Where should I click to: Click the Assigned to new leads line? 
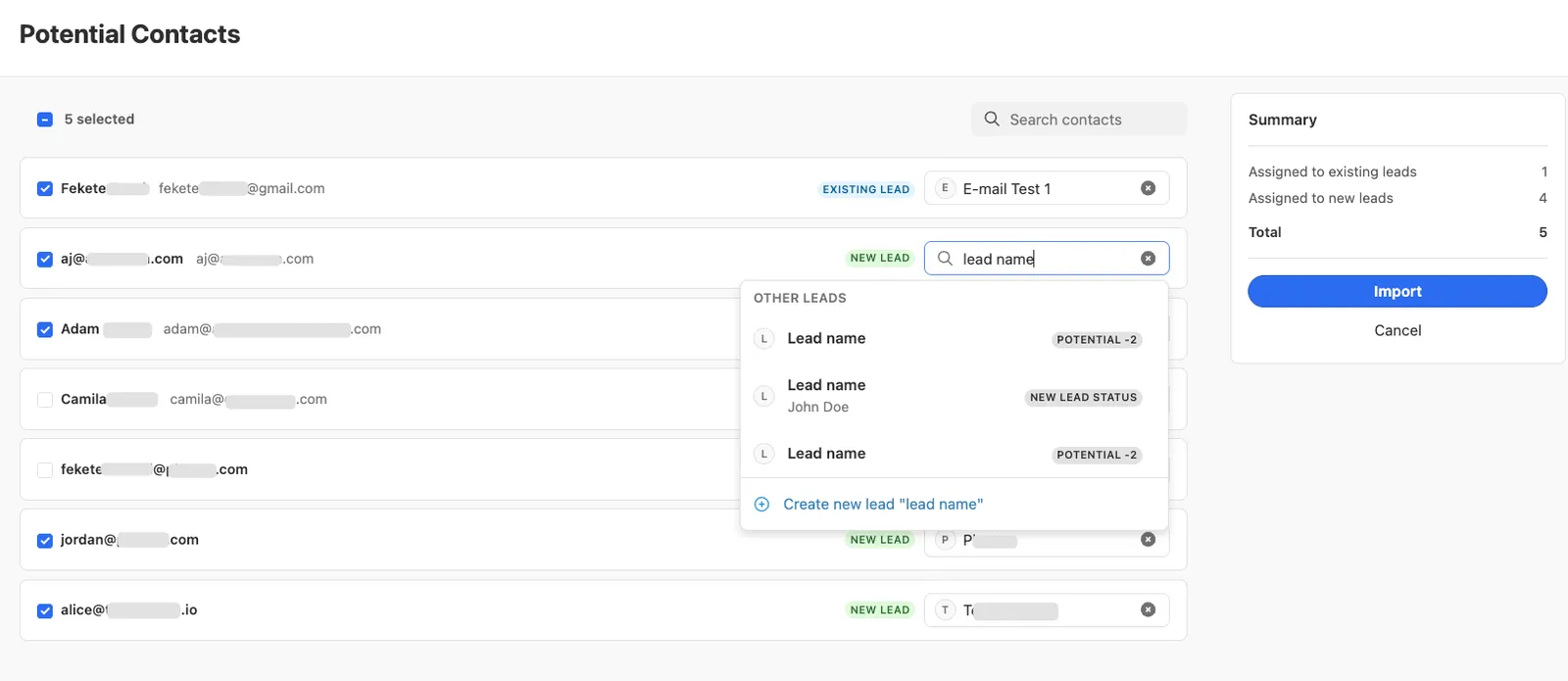click(1397, 198)
